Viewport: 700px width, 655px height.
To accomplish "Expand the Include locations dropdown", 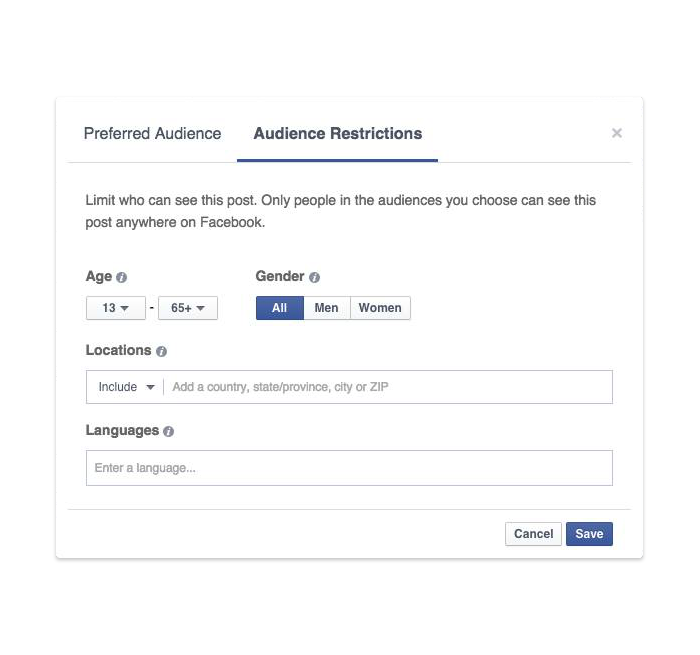I will click(x=126, y=387).
